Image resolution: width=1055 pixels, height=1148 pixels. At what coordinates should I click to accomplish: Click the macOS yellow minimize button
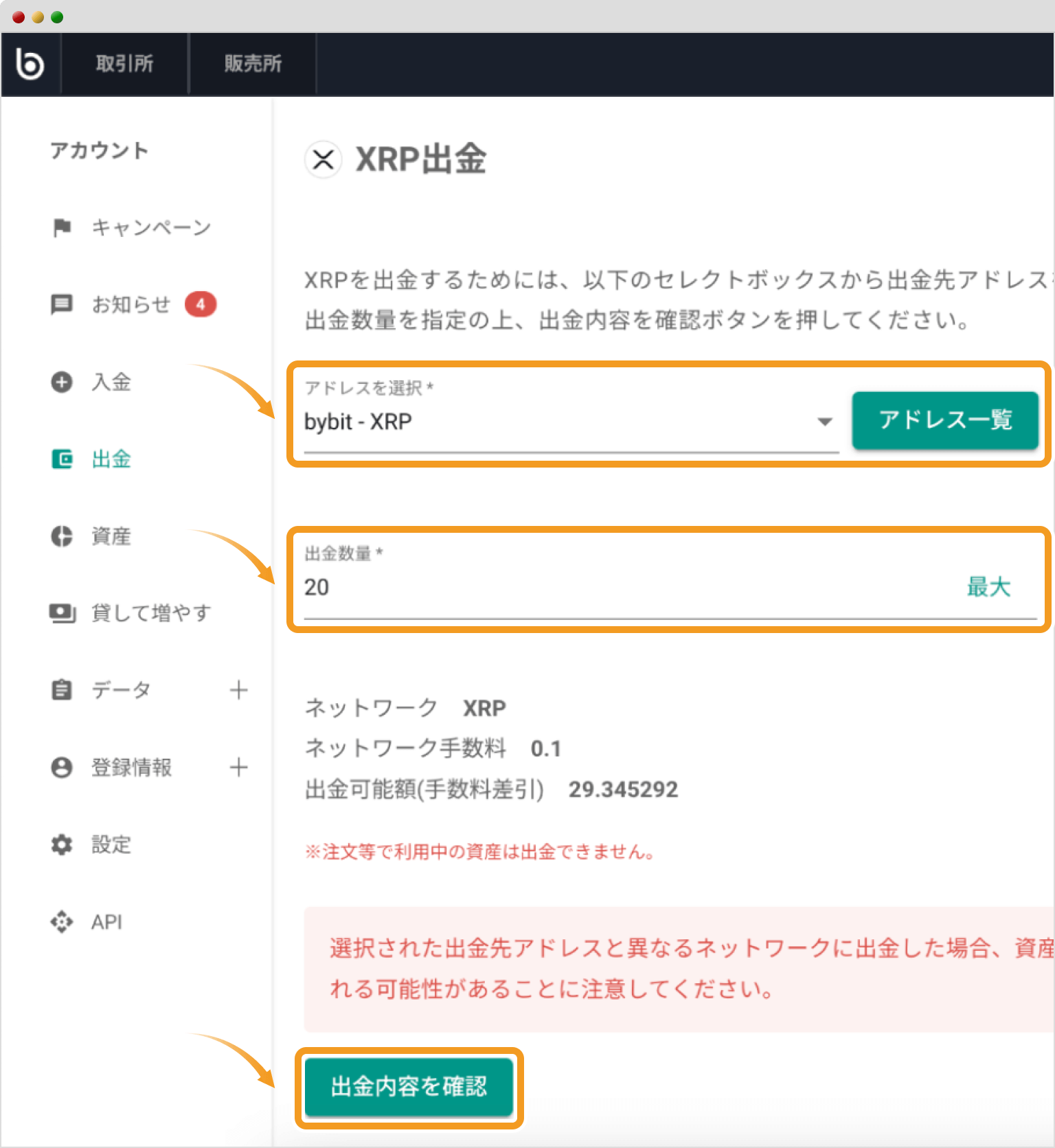tap(38, 17)
